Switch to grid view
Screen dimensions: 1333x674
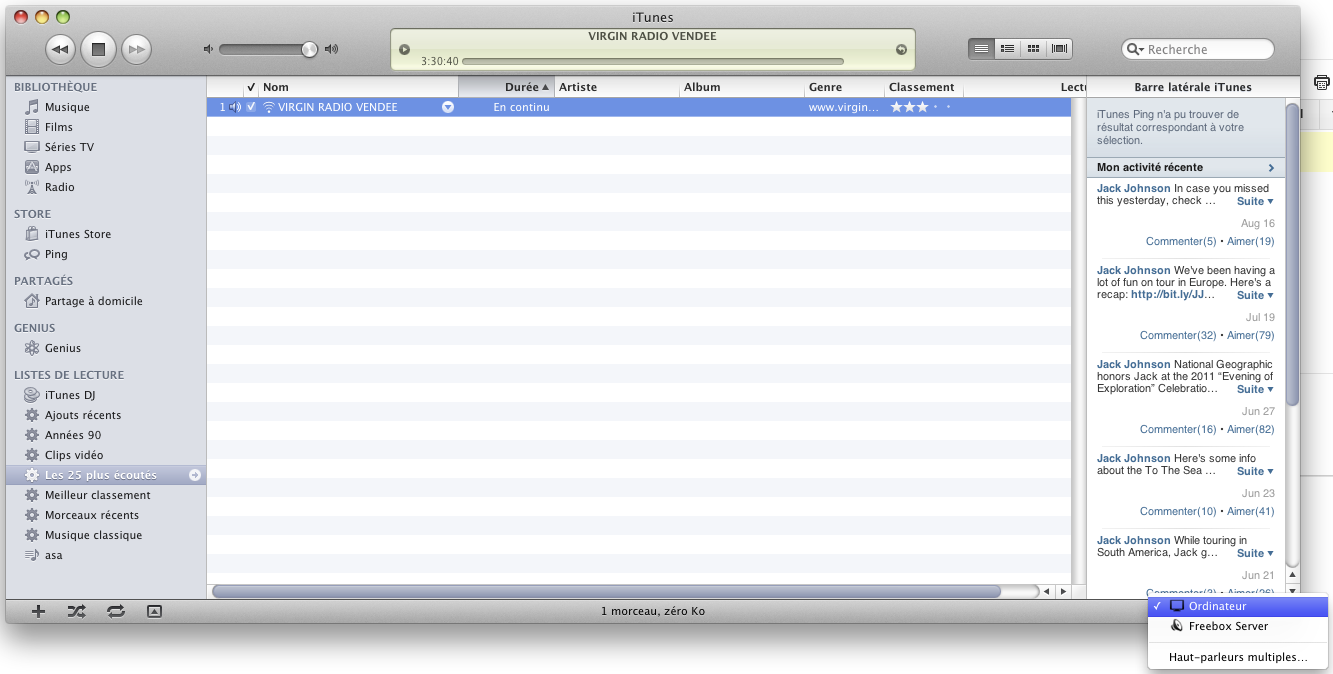(1033, 48)
